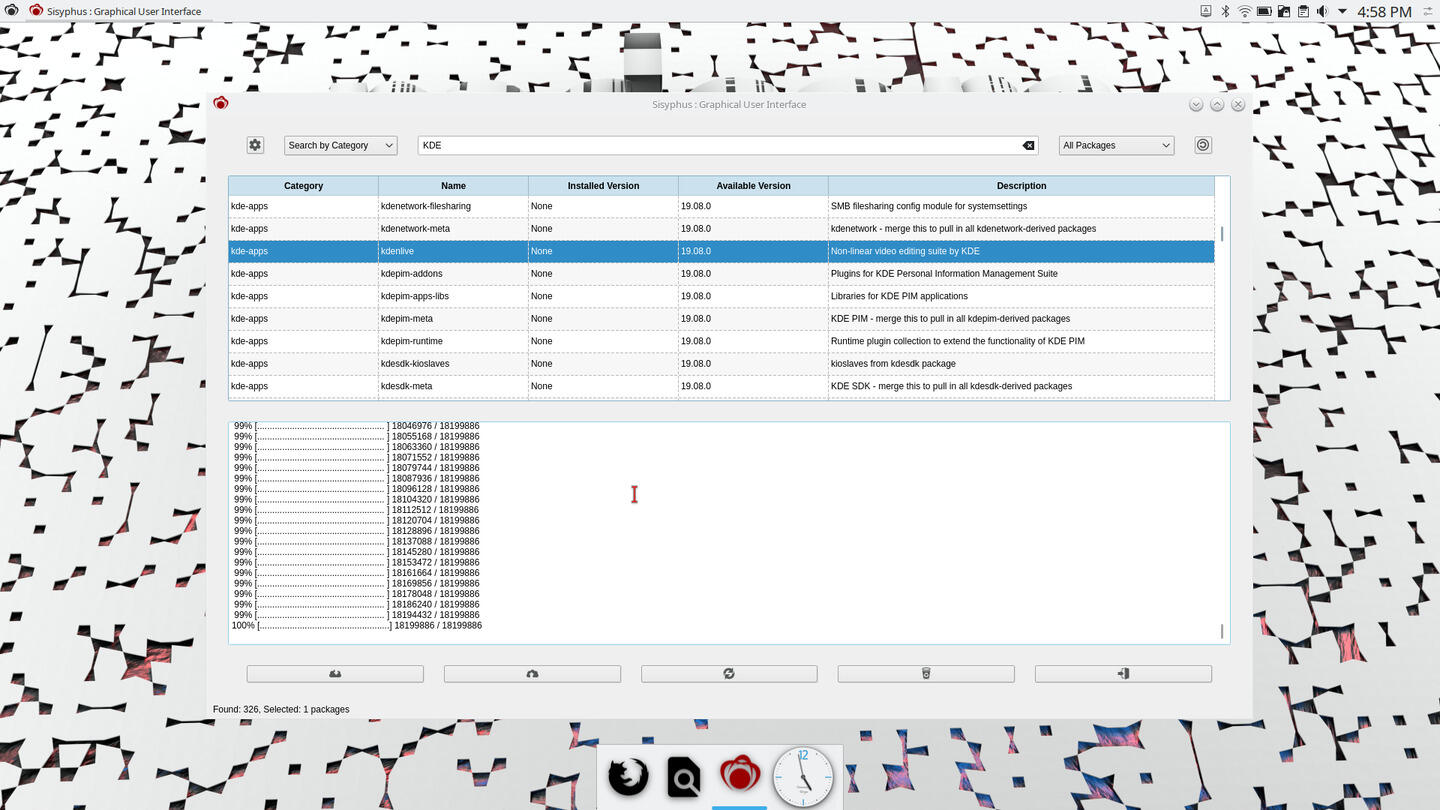Open volume speaker tray icon

[x=1322, y=11]
